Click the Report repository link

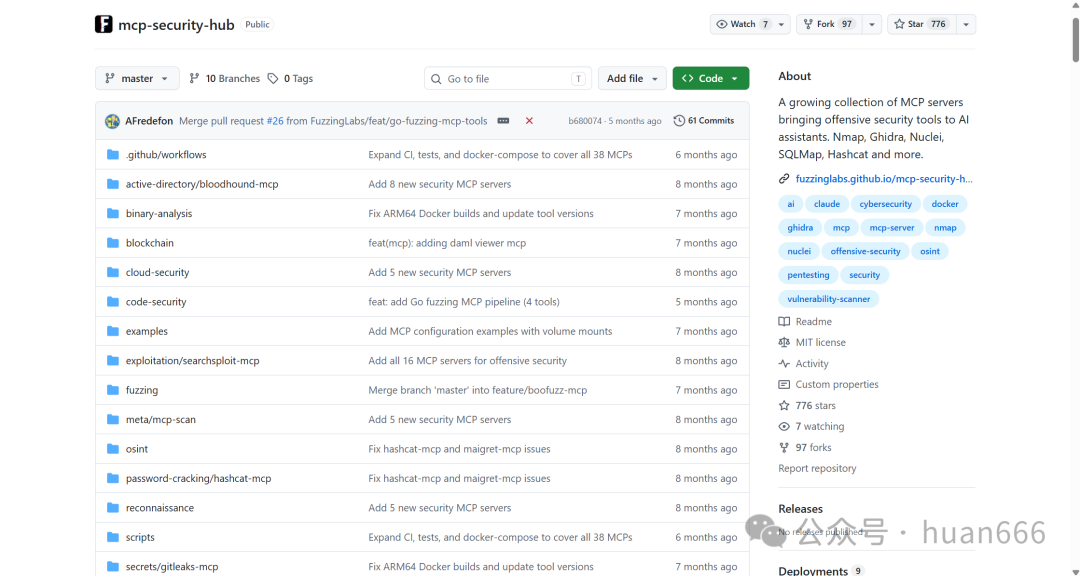tap(817, 469)
